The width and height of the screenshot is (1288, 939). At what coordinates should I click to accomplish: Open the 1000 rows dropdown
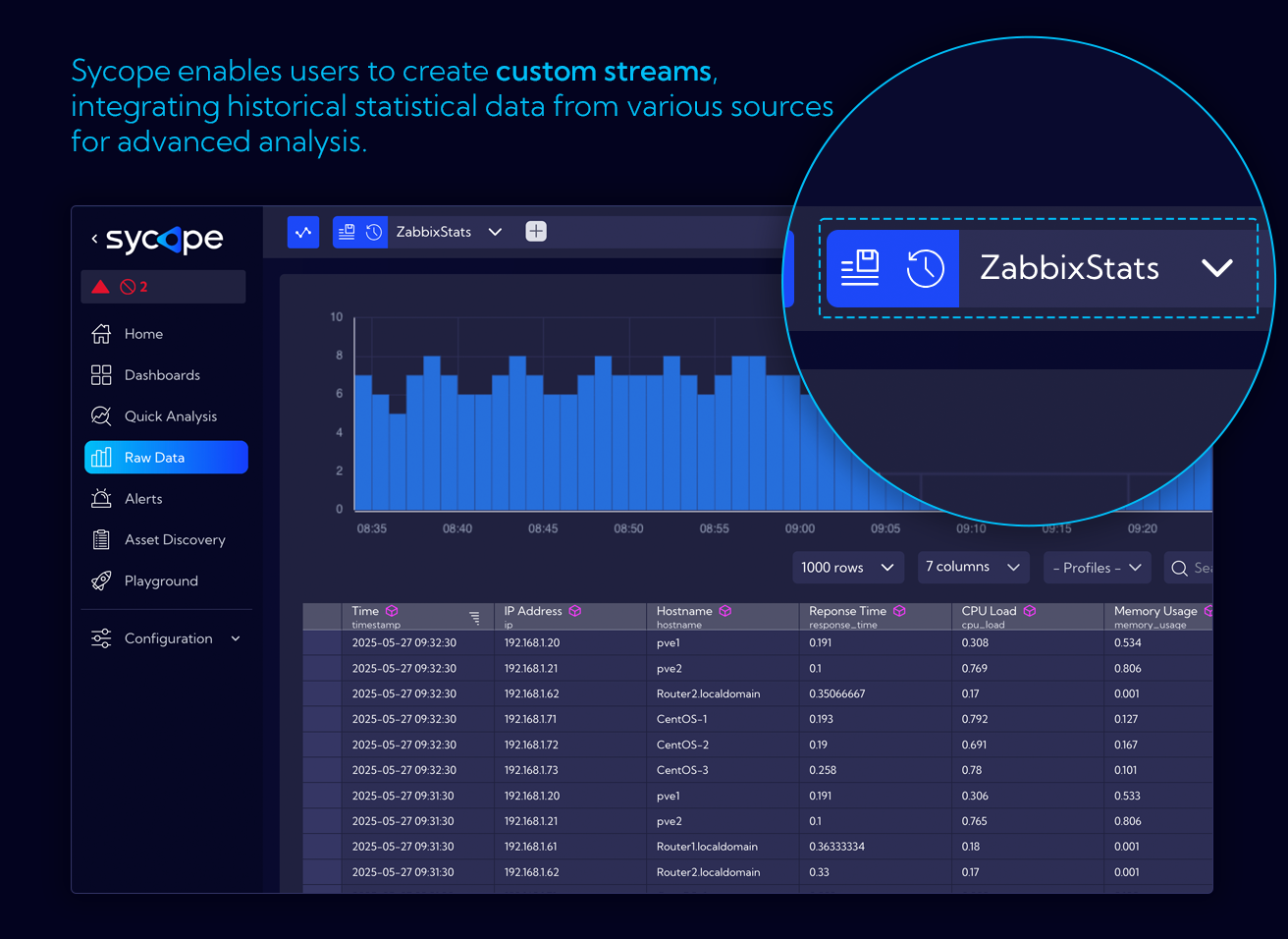pyautogui.click(x=847, y=568)
